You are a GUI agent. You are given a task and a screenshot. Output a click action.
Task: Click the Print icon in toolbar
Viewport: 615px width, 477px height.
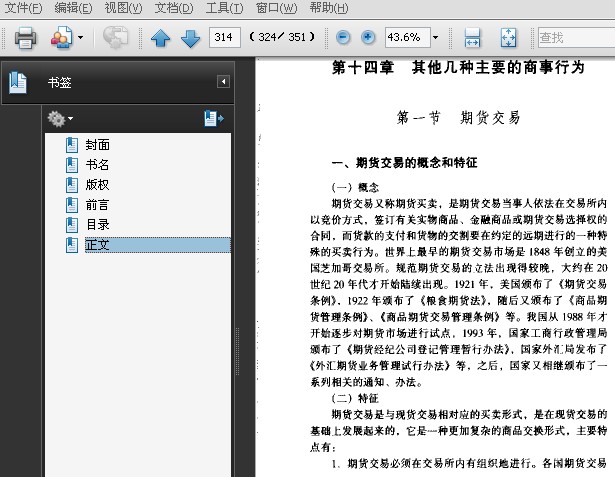pyautogui.click(x=25, y=38)
